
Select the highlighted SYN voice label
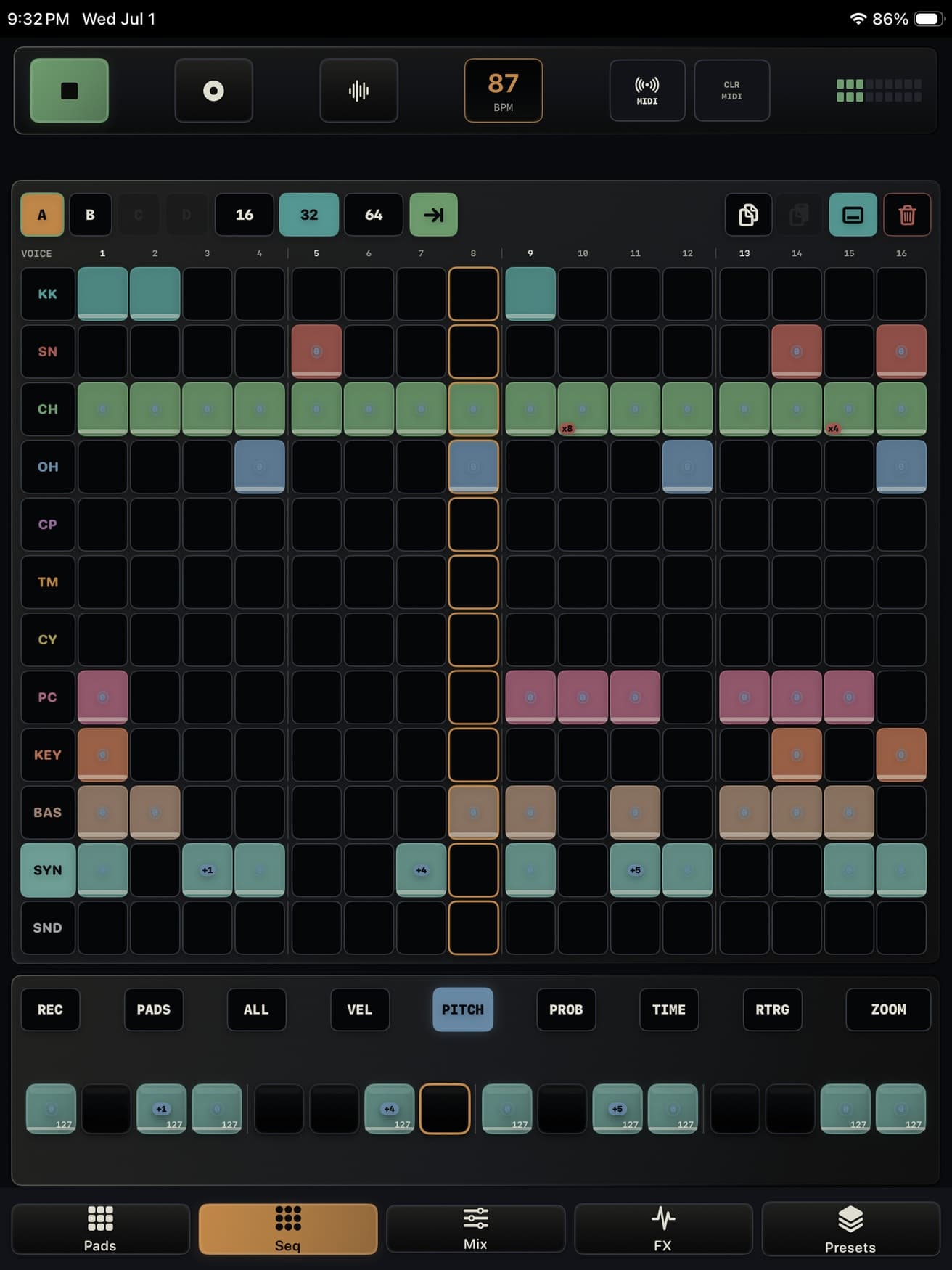click(x=48, y=870)
